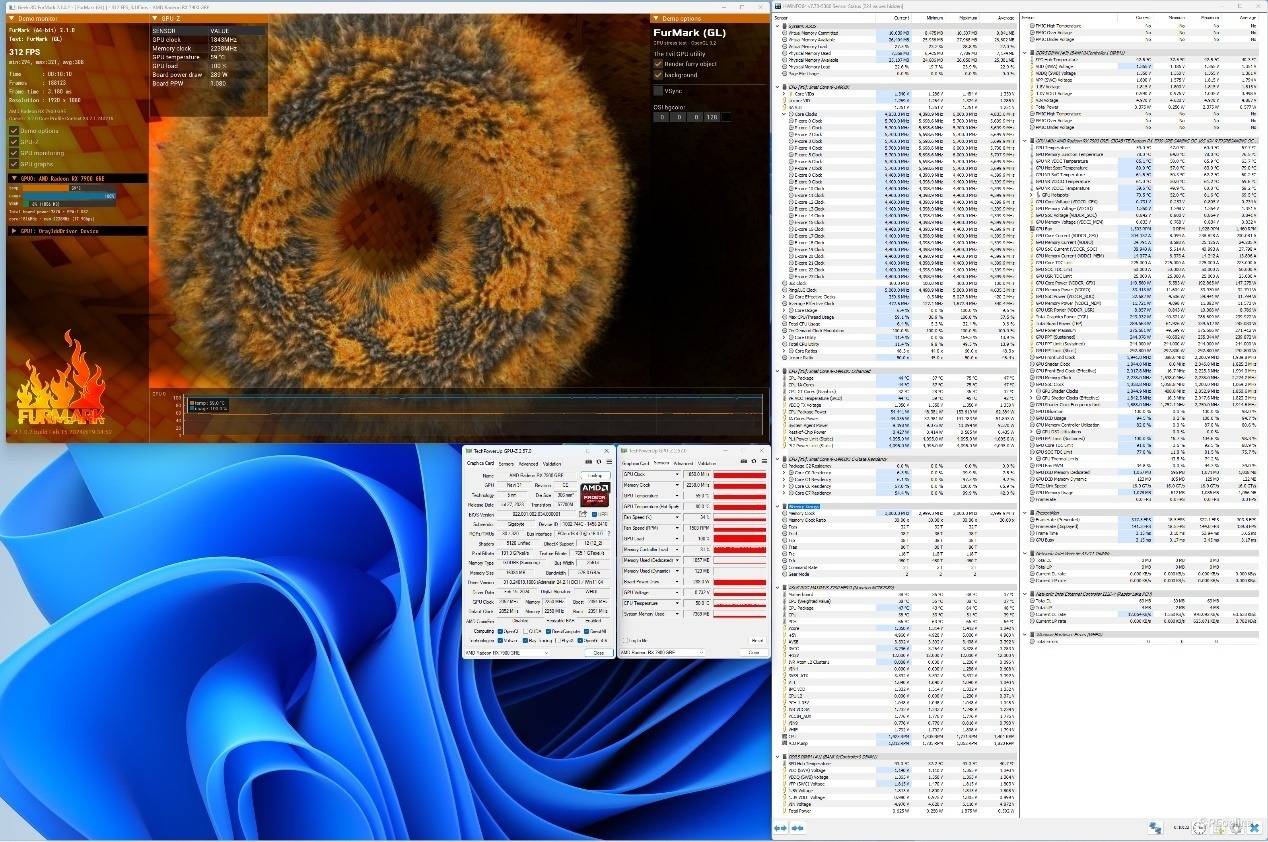Open the Fan Speed (%) sensor dropdown

[x=677, y=517]
